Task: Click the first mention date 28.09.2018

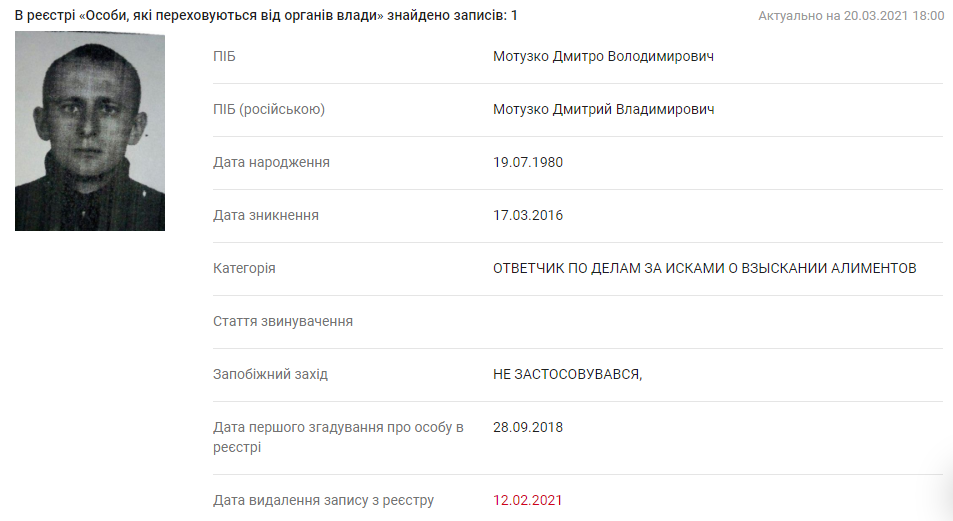Action: tap(528, 427)
